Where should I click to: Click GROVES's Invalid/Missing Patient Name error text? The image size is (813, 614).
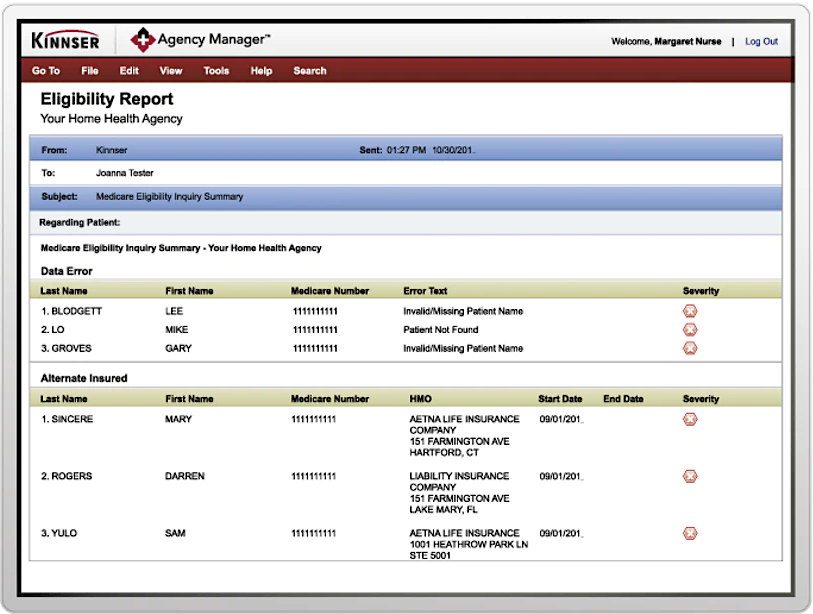click(463, 348)
